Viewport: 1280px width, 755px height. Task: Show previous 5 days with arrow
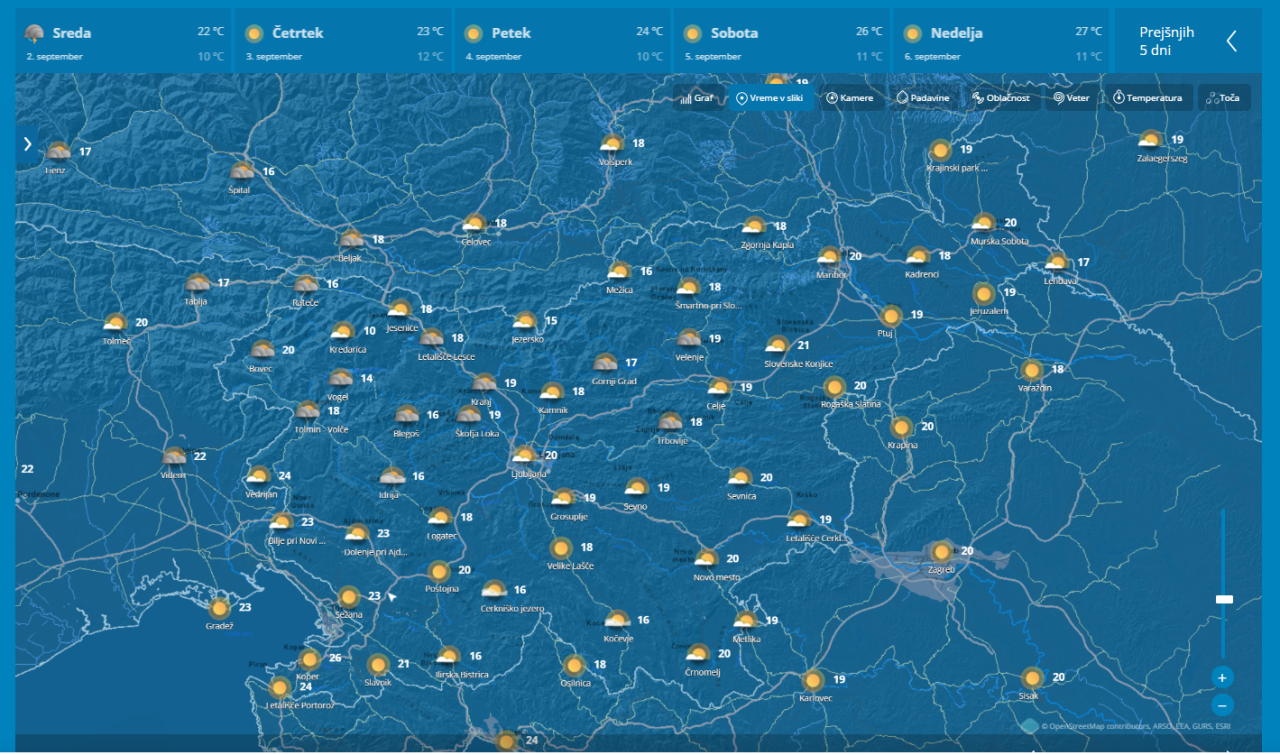(1231, 41)
